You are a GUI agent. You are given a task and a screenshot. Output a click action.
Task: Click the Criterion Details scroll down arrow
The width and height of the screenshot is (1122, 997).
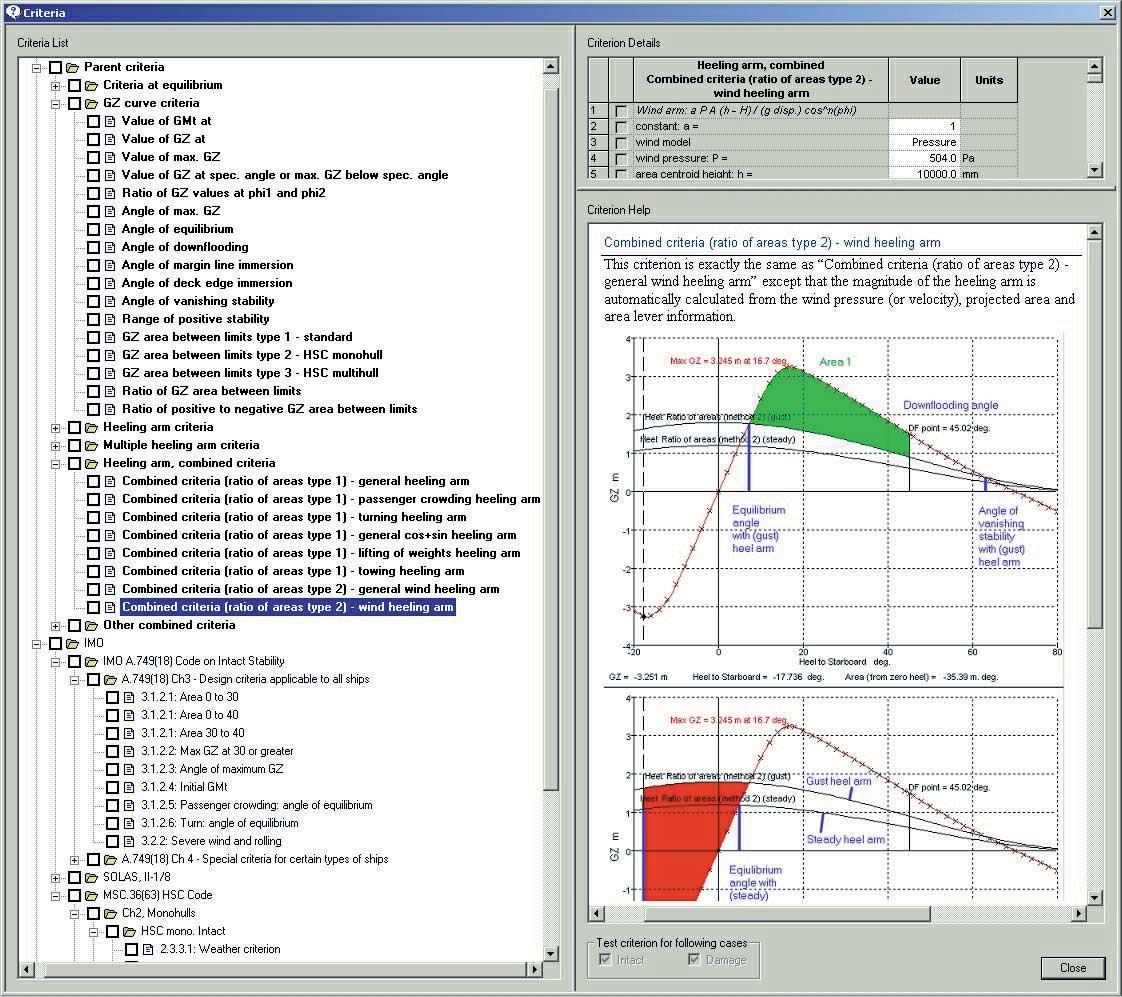coord(1094,170)
